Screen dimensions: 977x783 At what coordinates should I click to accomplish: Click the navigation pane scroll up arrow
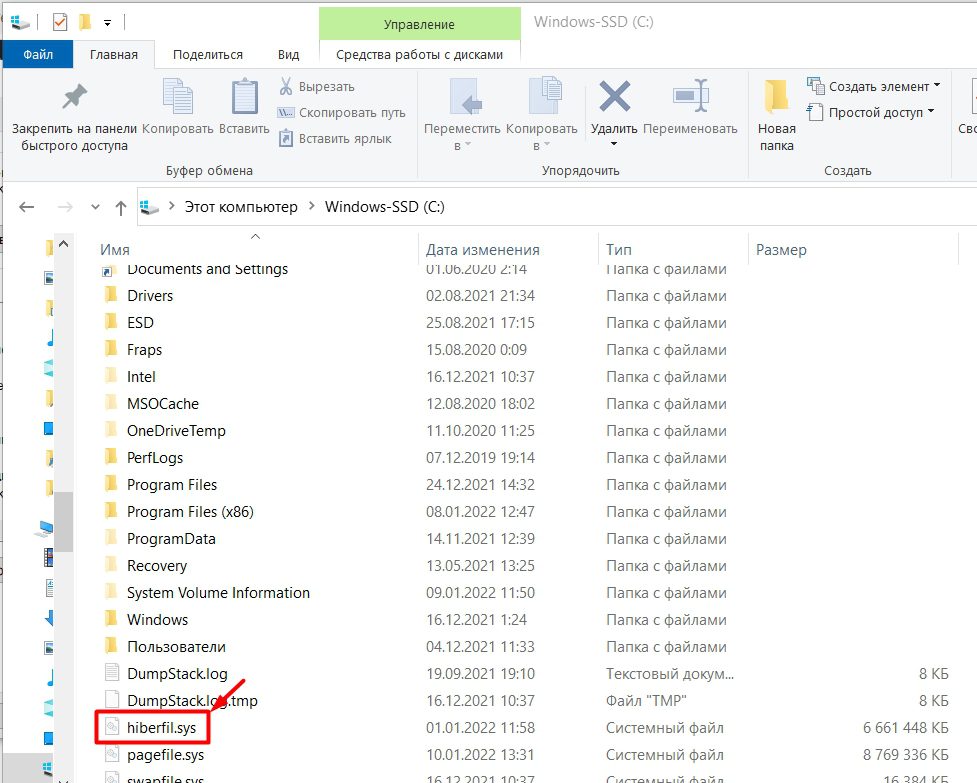pyautogui.click(x=64, y=244)
